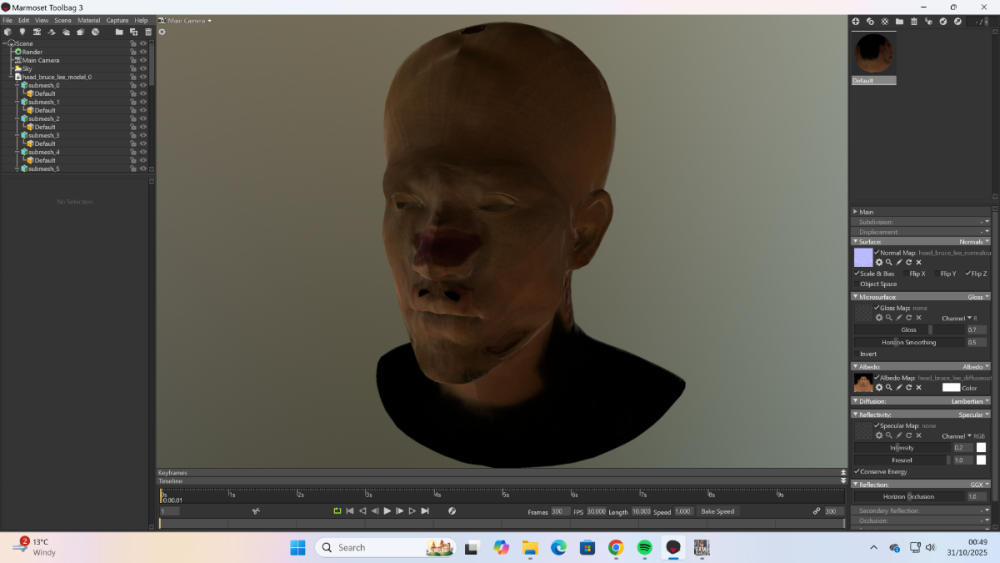
Task: Collapse the head_bruce_lee_model_0 tree node
Action: click(11, 77)
